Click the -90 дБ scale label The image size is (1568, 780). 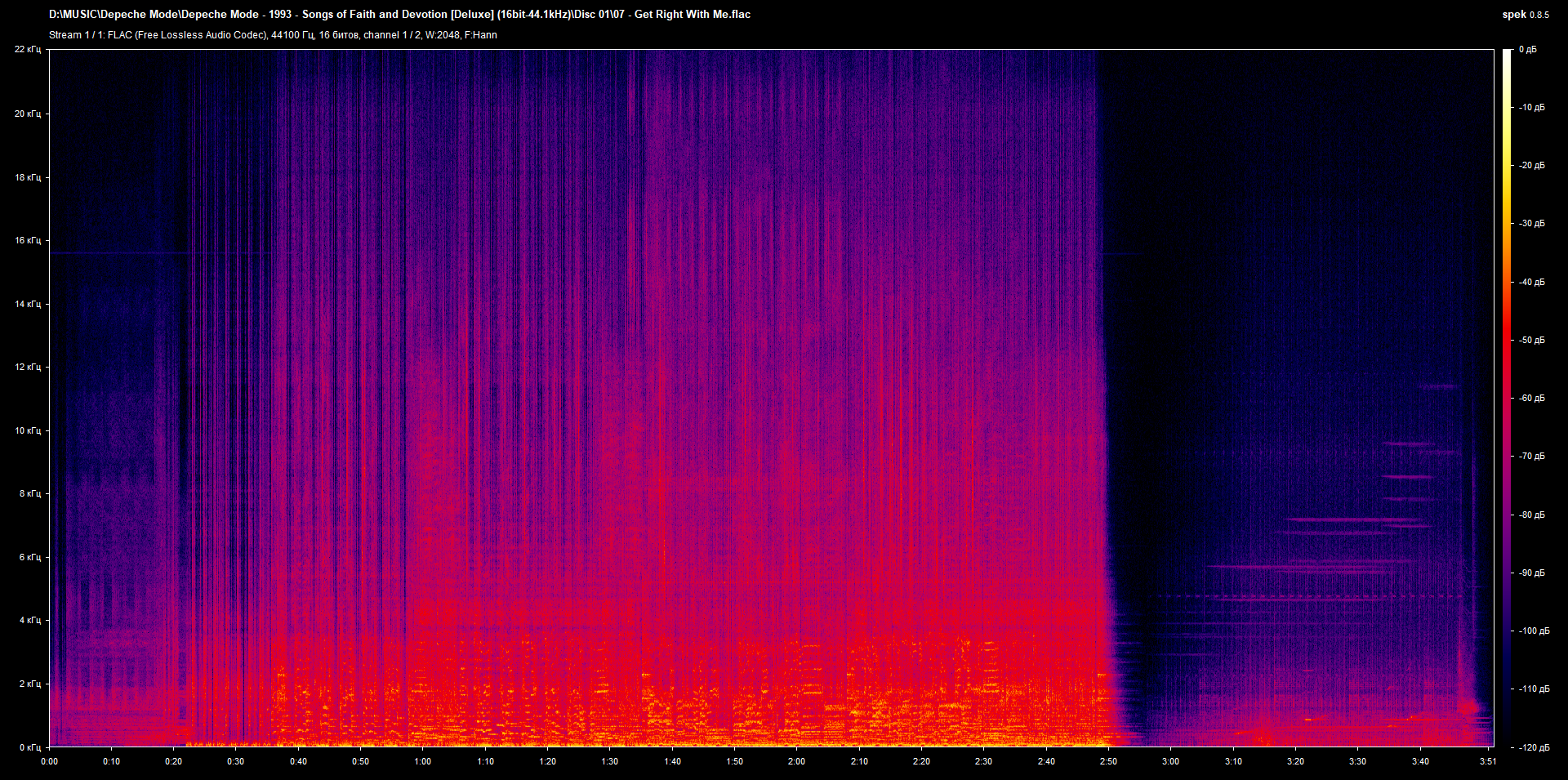[x=1532, y=573]
